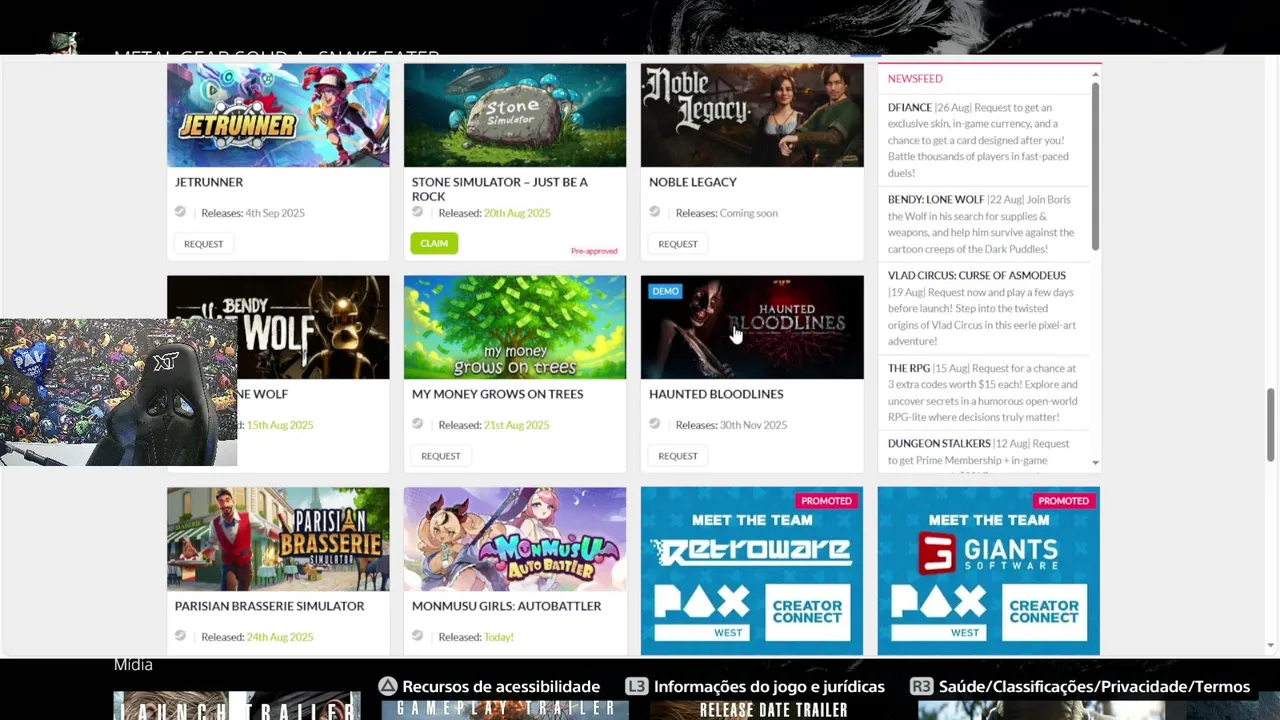The image size is (1280, 720).
Task: Click PARISIAN BRASSERIE SIMULATOR title
Action: tap(269, 606)
